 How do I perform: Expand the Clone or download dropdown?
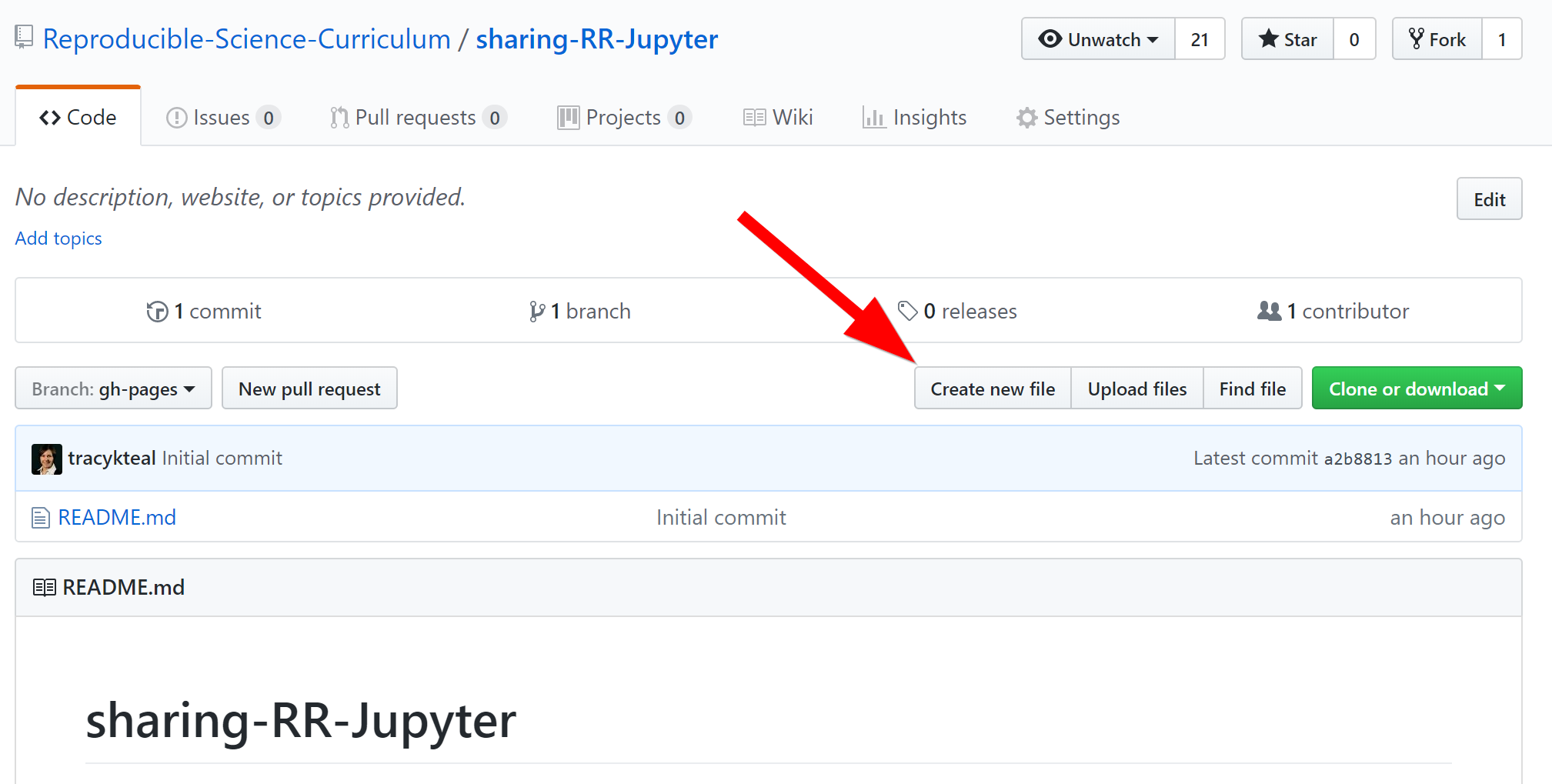(x=1417, y=389)
